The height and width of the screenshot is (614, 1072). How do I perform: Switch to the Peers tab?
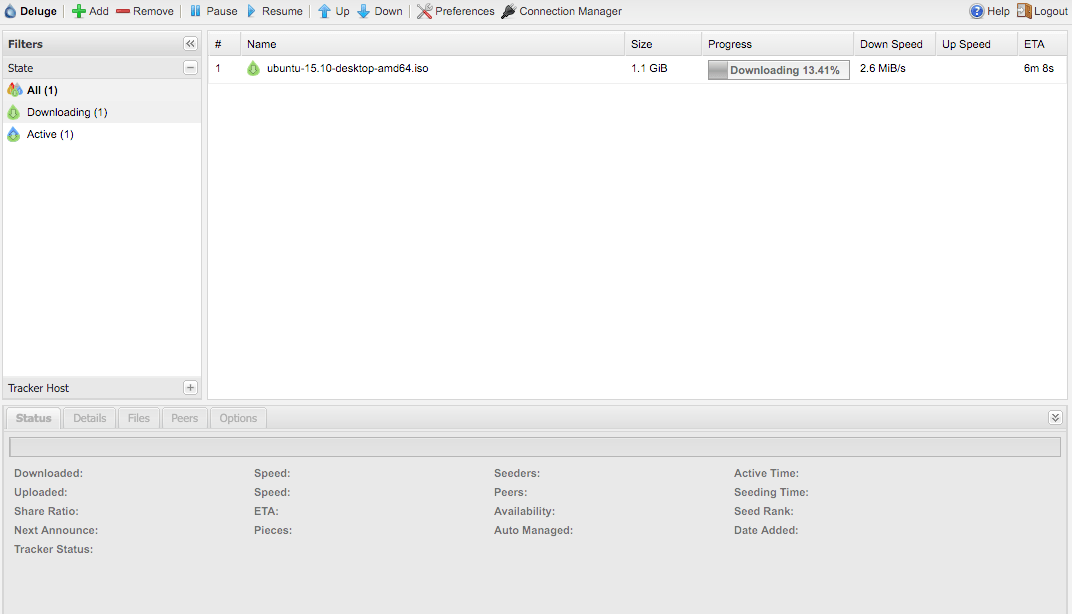(185, 418)
